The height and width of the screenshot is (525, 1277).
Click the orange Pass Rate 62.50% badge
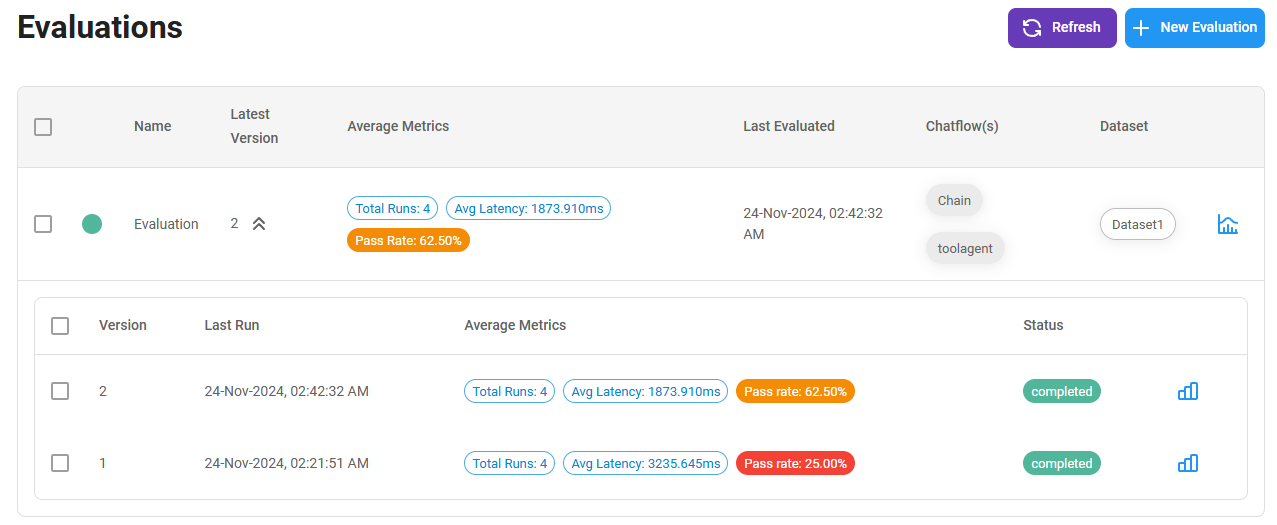(x=408, y=240)
